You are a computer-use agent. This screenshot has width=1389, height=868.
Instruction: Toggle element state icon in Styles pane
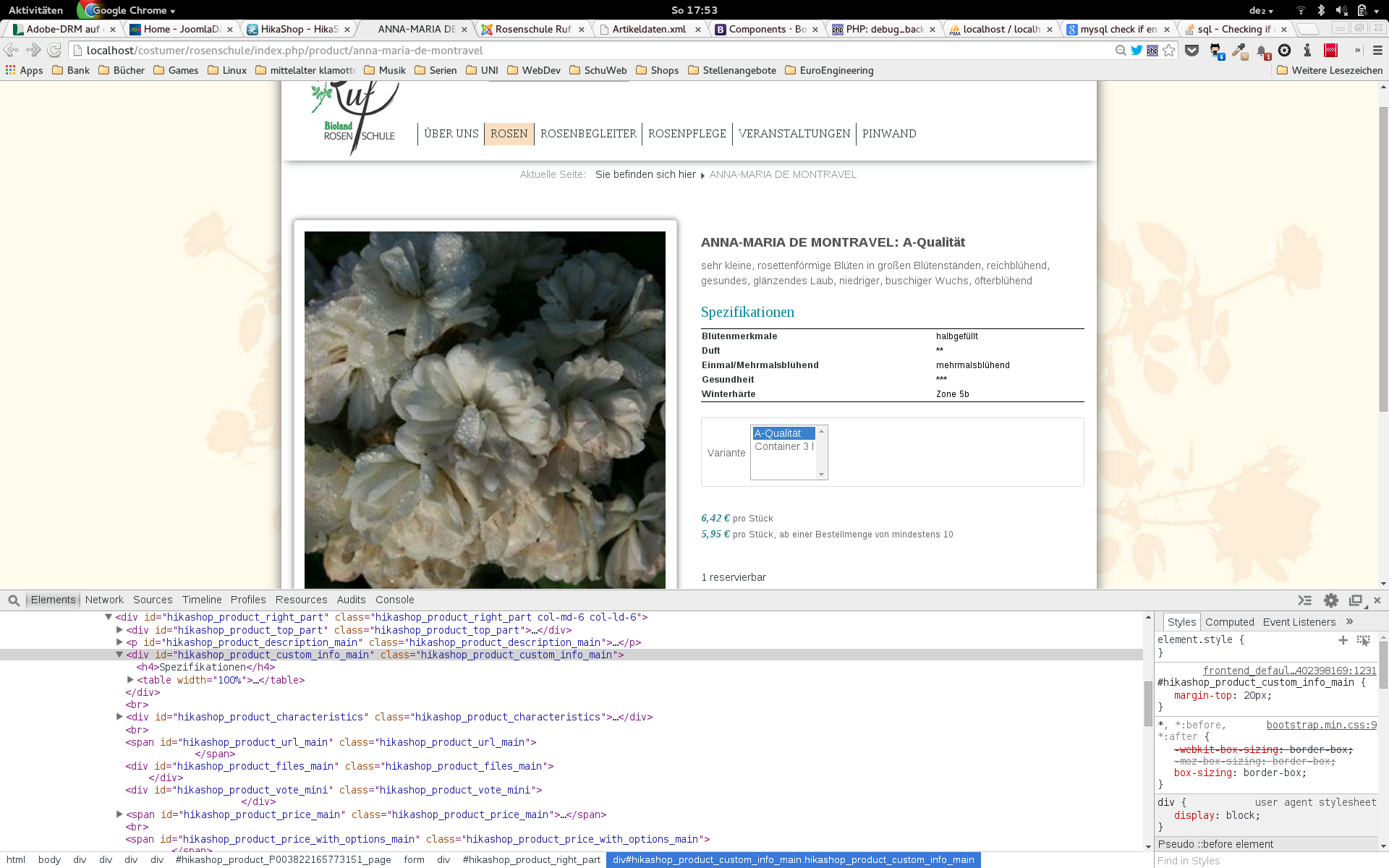[x=1364, y=640]
